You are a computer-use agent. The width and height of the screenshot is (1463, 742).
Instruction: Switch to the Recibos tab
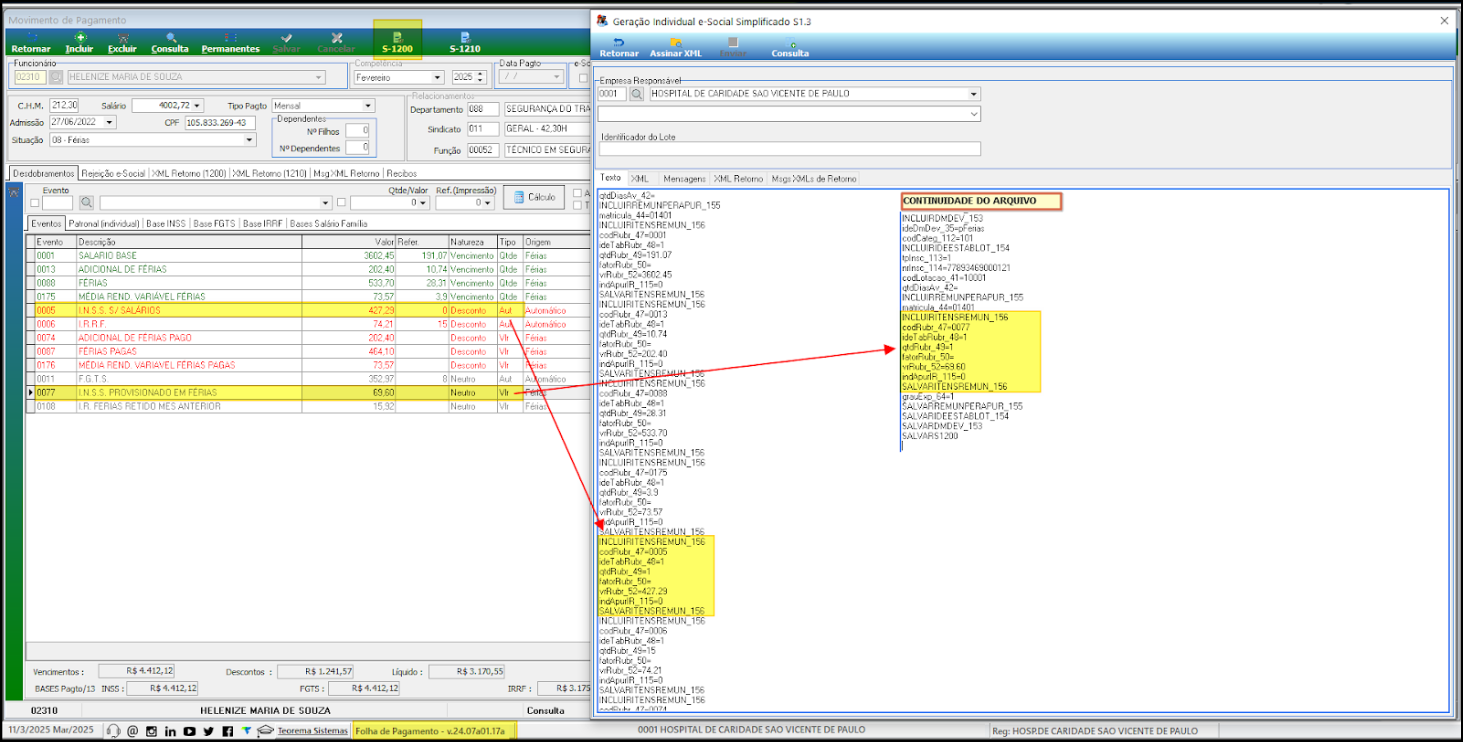pyautogui.click(x=402, y=173)
